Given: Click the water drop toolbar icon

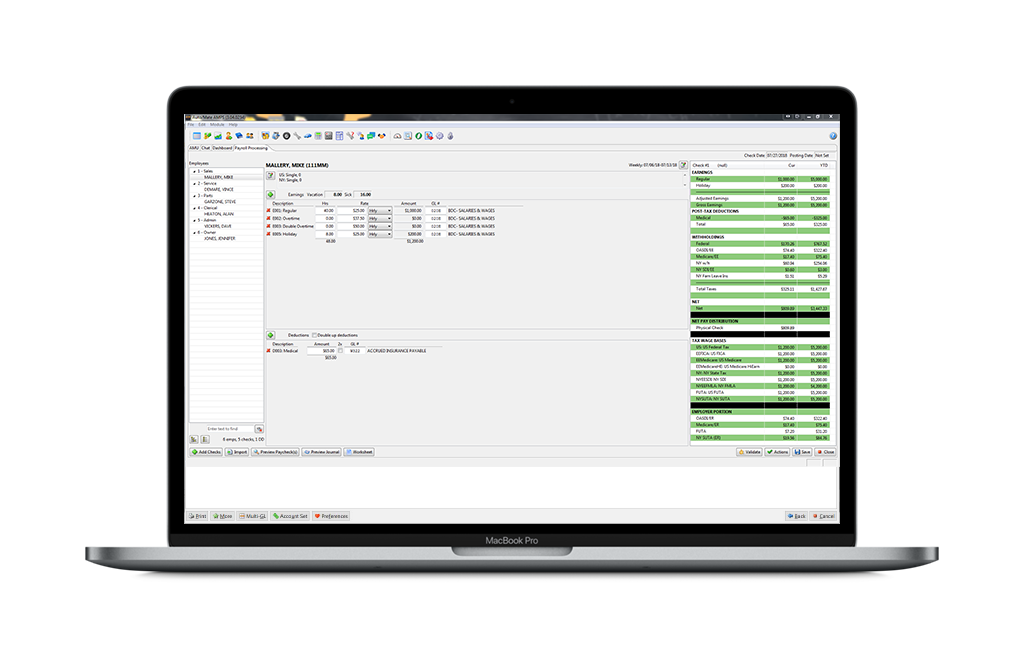Looking at the screenshot, I should pyautogui.click(x=451, y=136).
